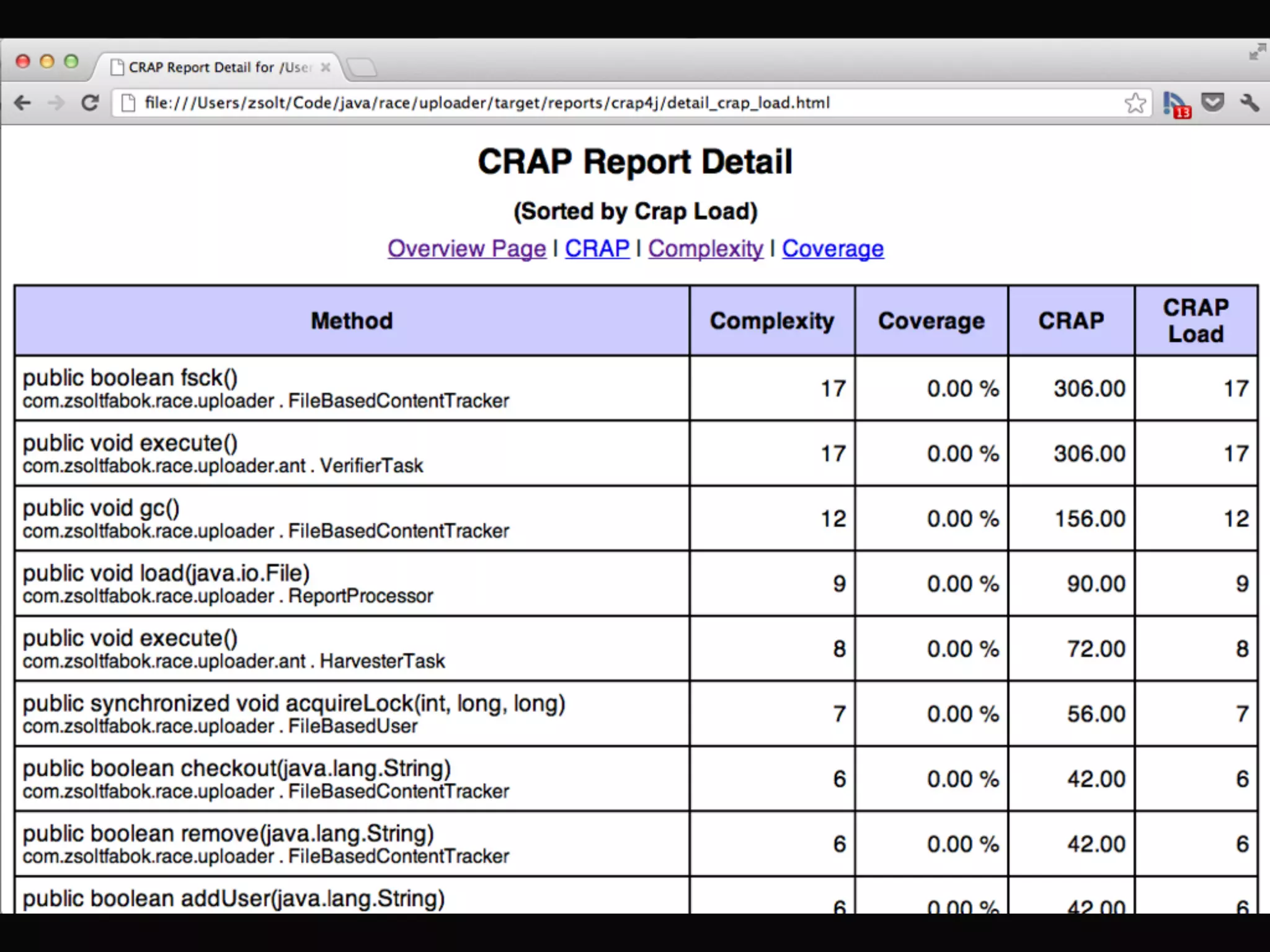Click the Method column header
Image resolution: width=1270 pixels, height=952 pixels.
click(x=352, y=321)
